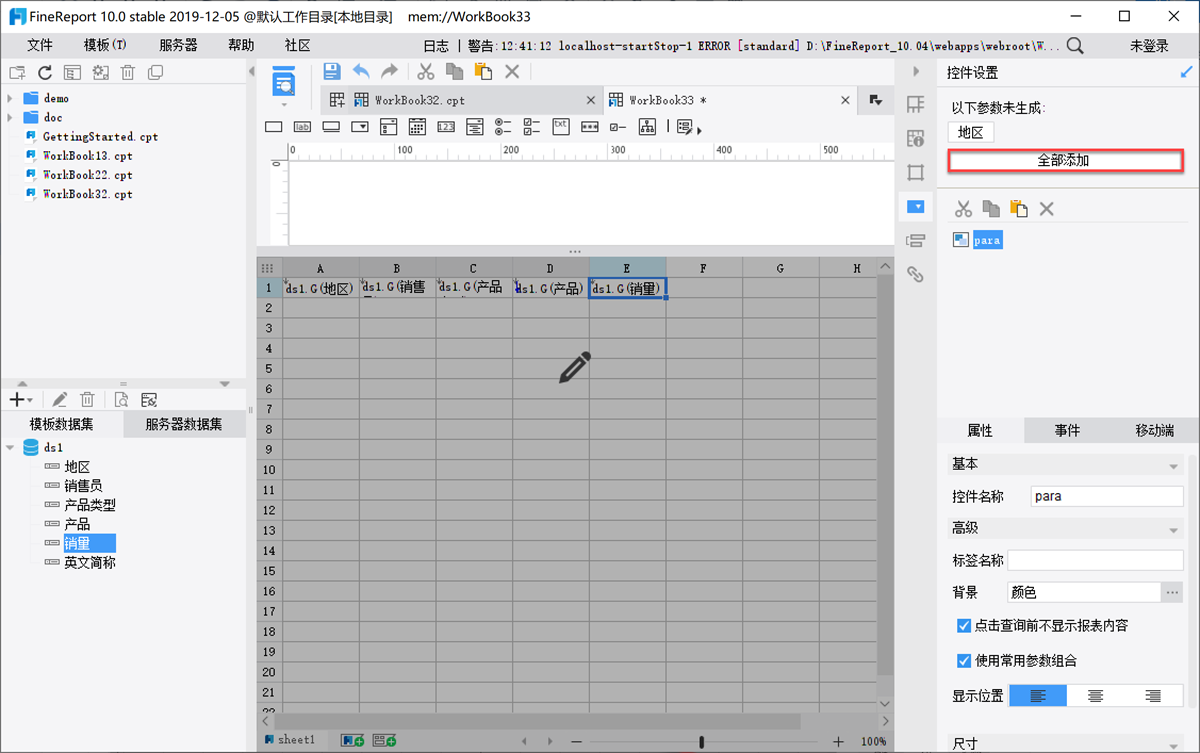This screenshot has width=1200, height=753.
Task: Toggle 点击查询前不显示报表内容 checkbox
Action: (x=964, y=626)
